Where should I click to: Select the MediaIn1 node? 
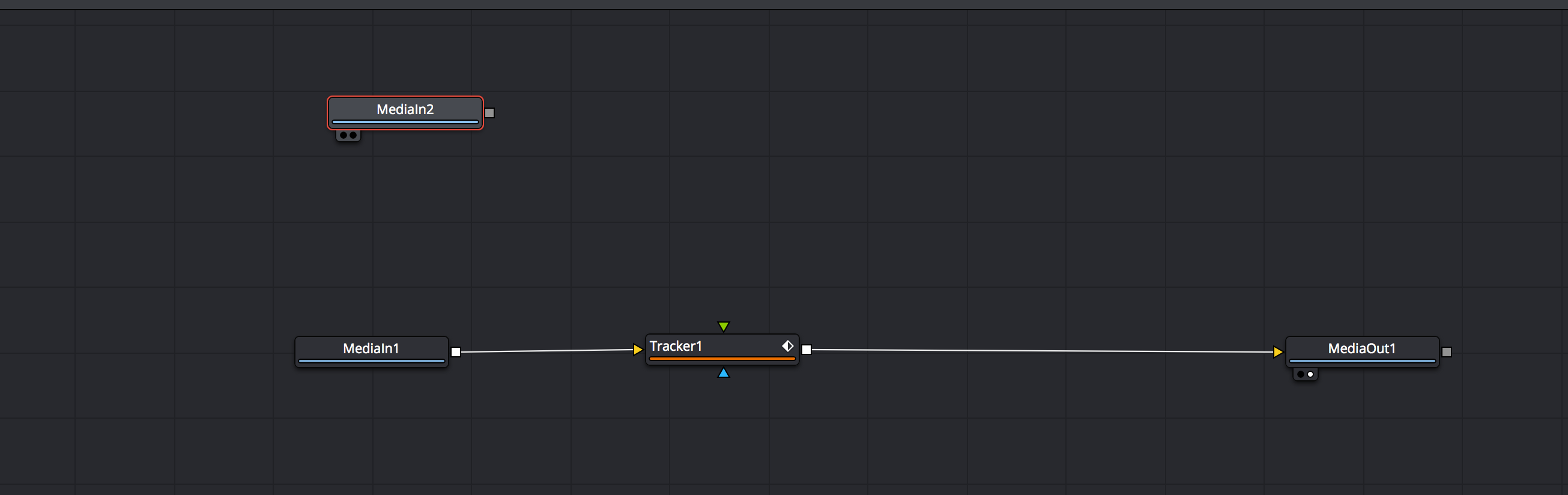tap(371, 349)
